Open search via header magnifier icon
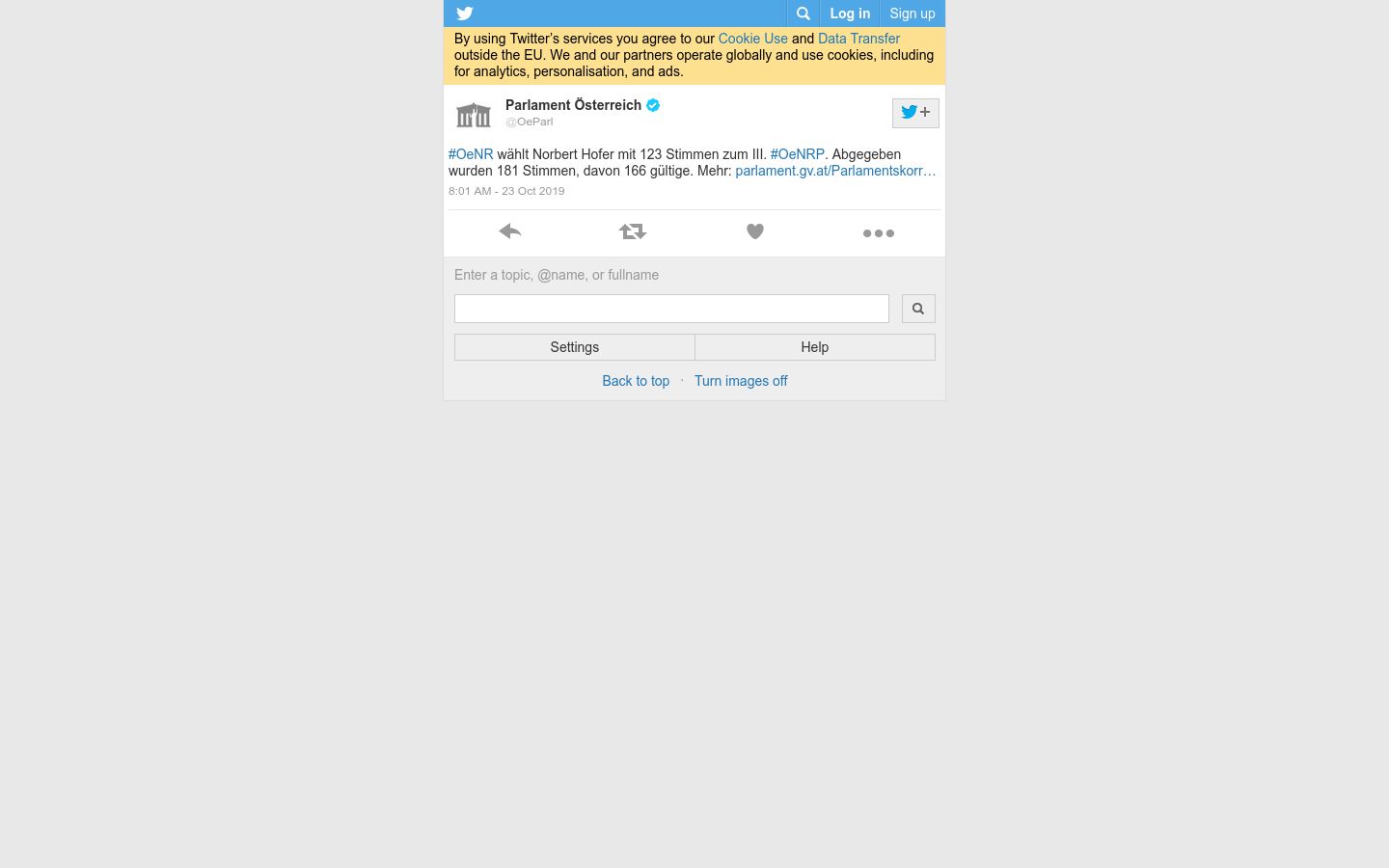 [803, 14]
